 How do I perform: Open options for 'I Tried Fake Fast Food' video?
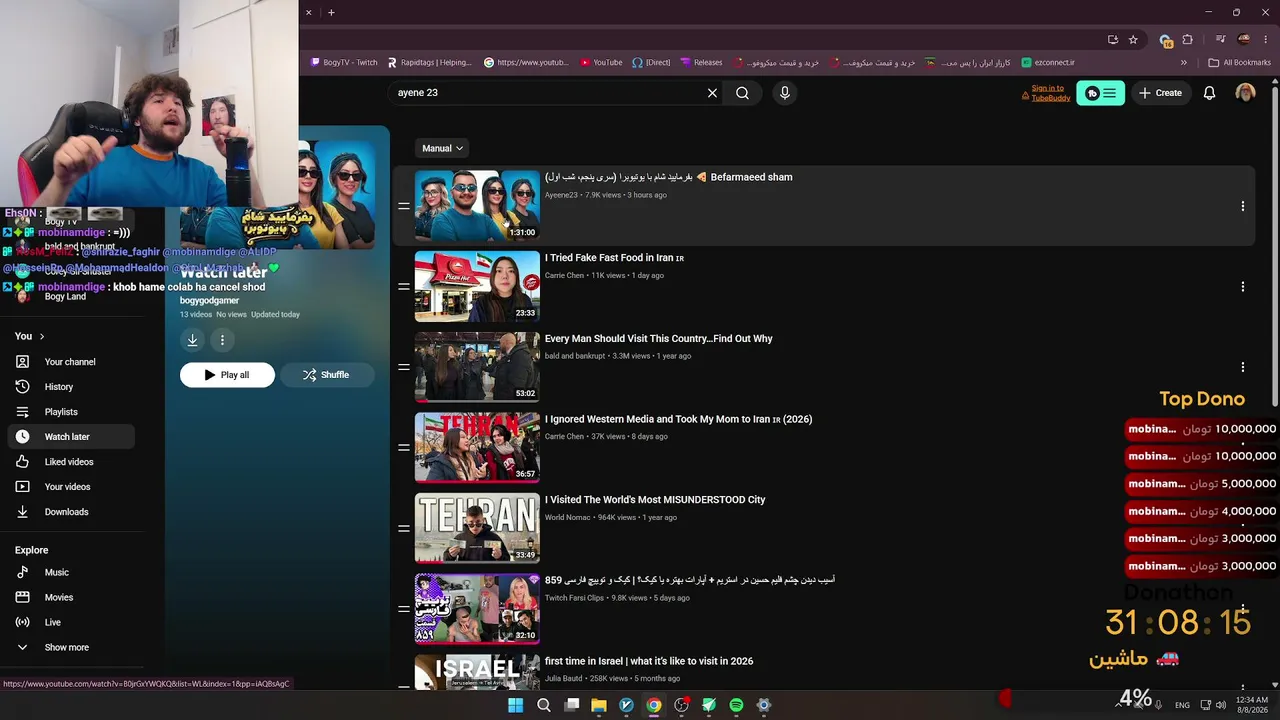click(x=1243, y=287)
